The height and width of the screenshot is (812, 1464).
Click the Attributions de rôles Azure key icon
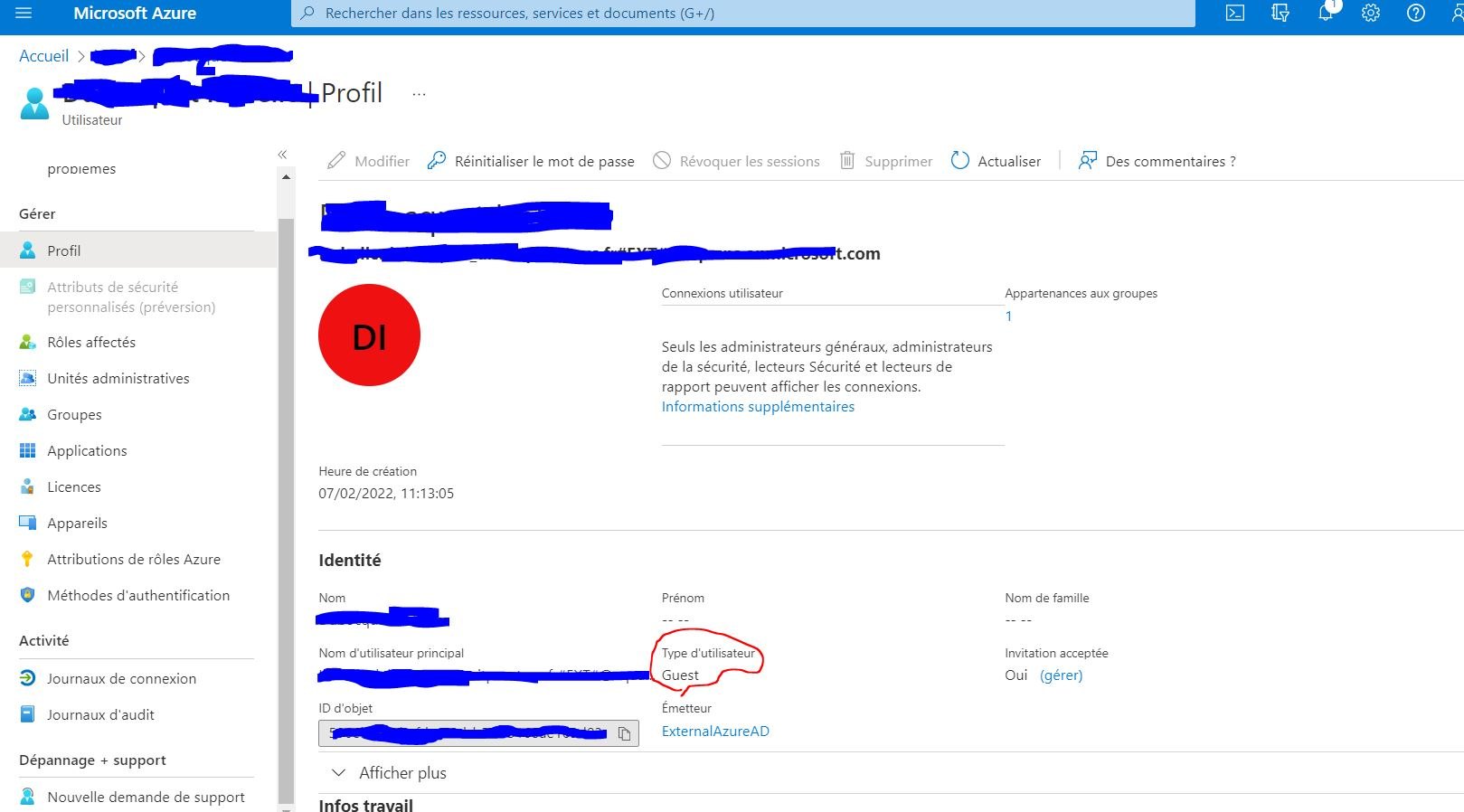(x=28, y=559)
